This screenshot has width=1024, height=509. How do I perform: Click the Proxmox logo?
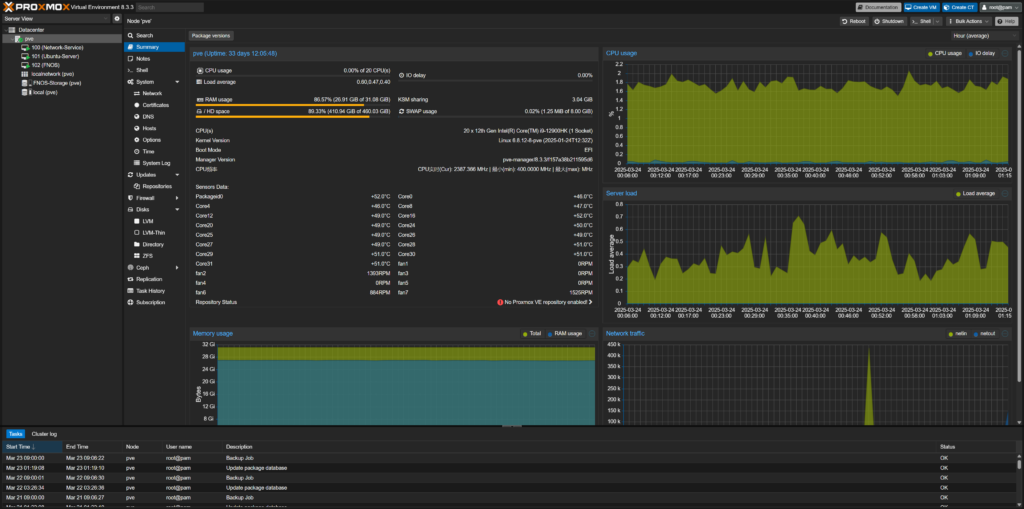37,7
